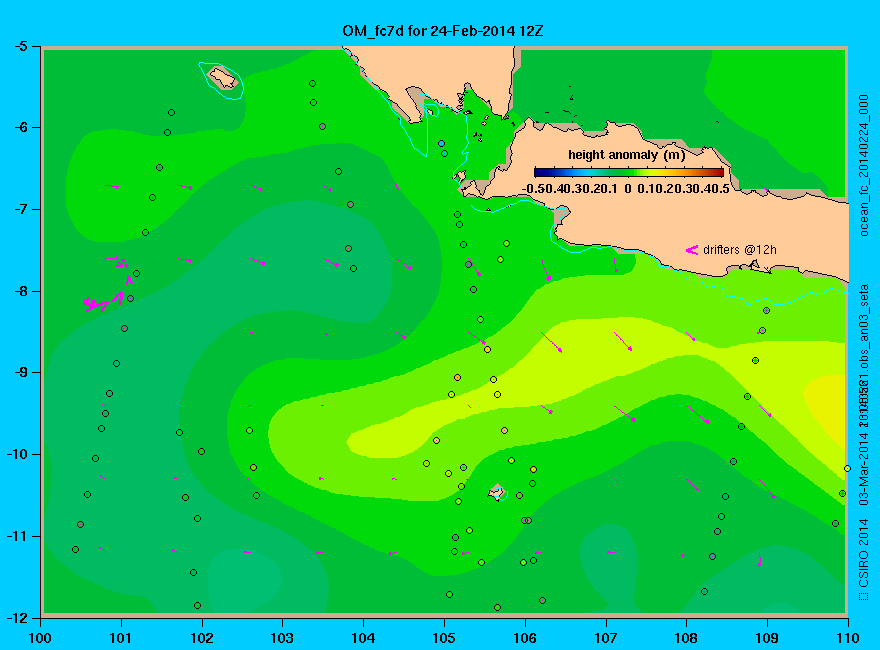Click the x-axis longitude label "107"
Image resolution: width=880 pixels, height=650 pixels.
[606, 638]
